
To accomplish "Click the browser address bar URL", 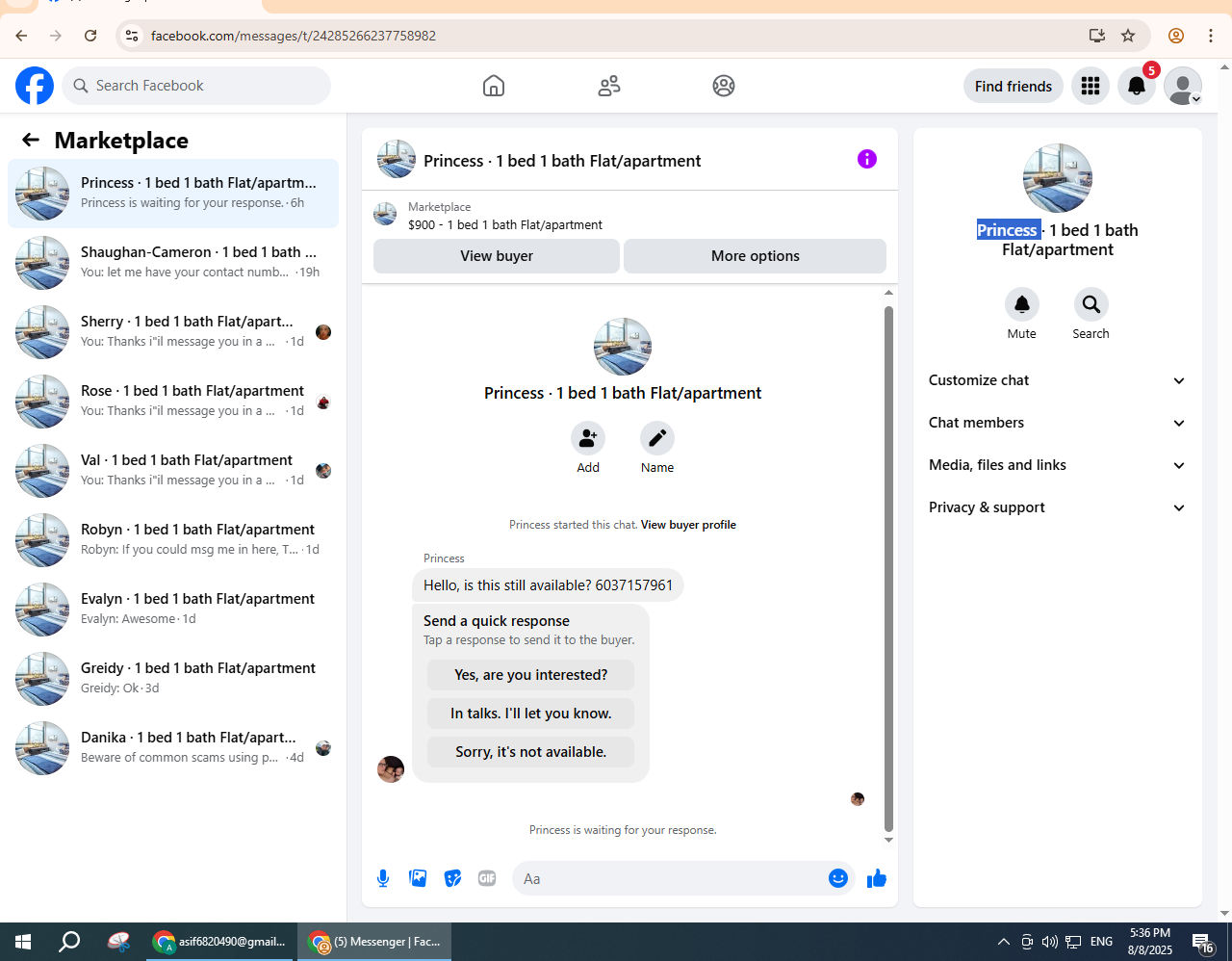I will tap(294, 36).
